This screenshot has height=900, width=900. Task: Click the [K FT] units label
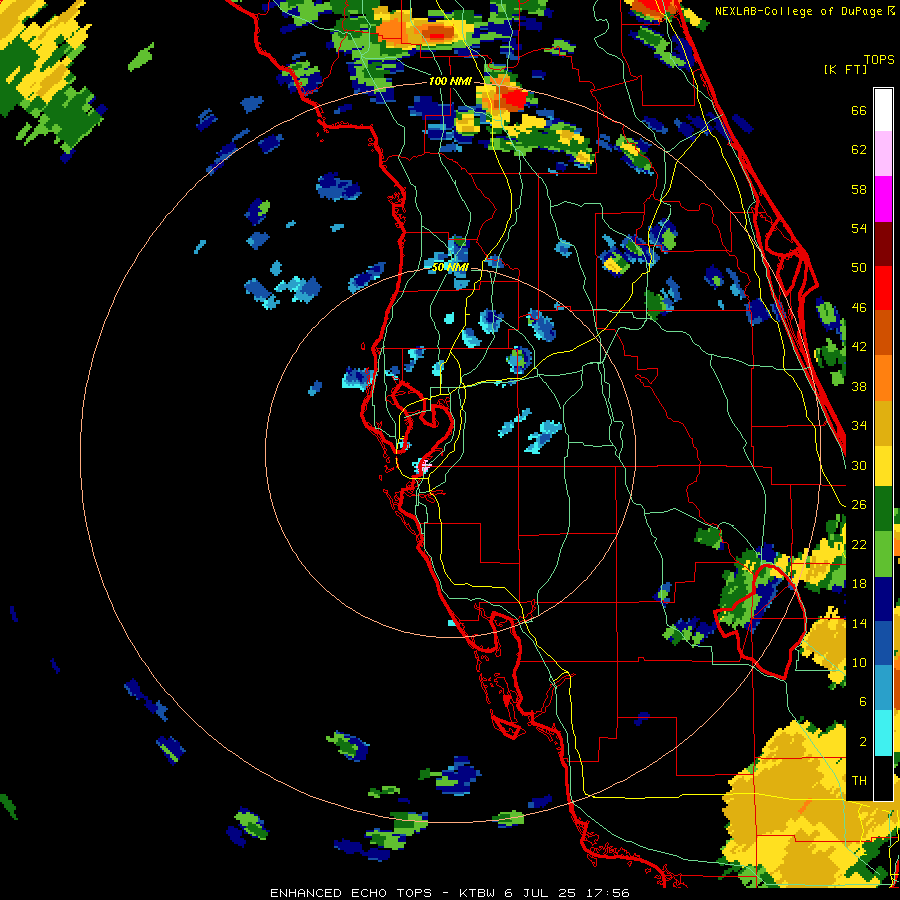click(x=845, y=69)
